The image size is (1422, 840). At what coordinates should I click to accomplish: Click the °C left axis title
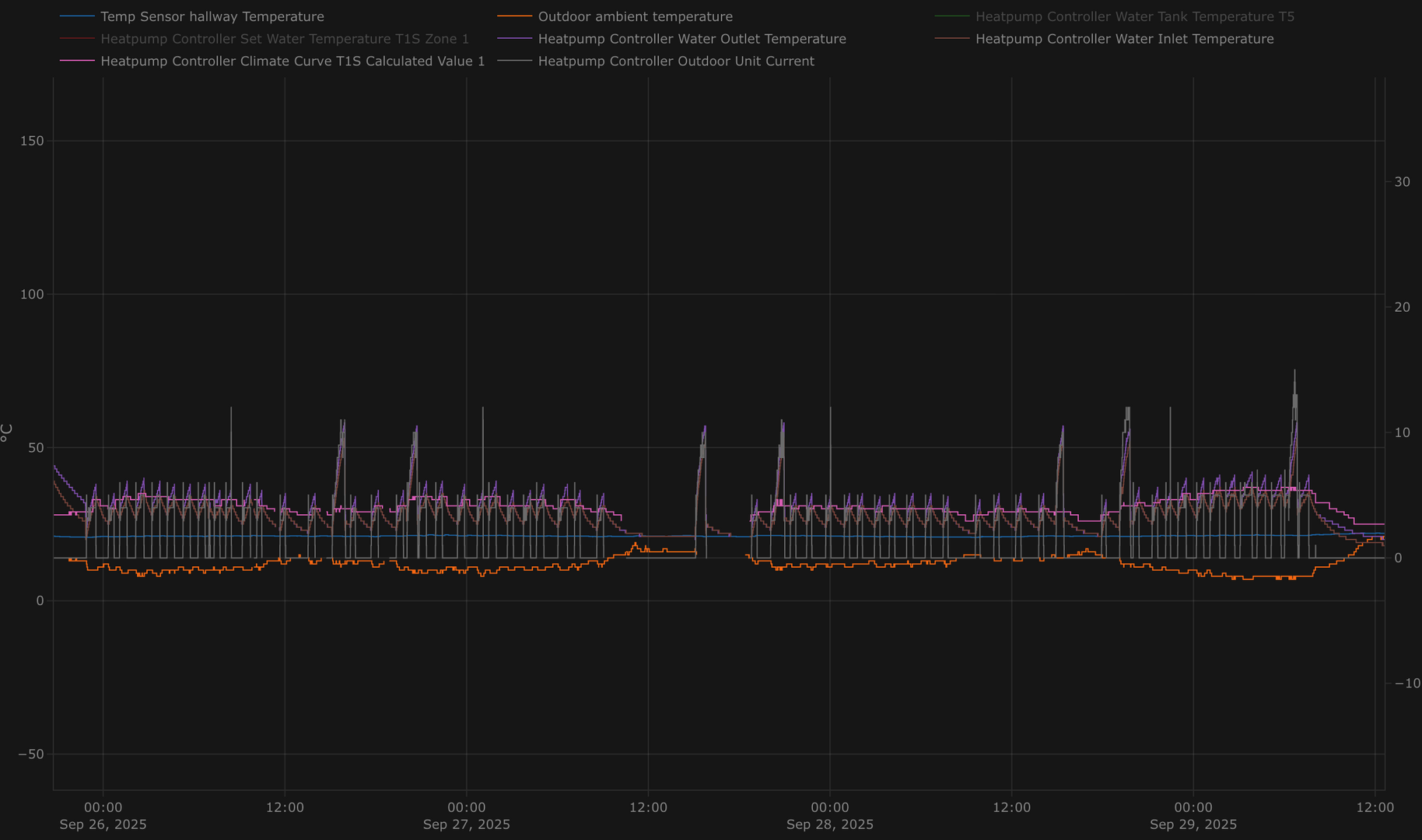(7, 433)
